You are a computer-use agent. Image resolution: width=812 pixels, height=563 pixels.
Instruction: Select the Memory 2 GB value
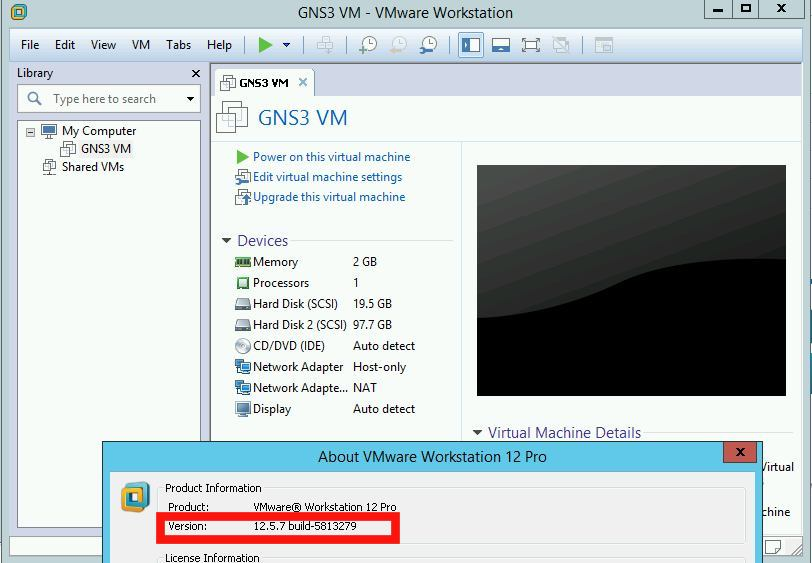(x=365, y=262)
